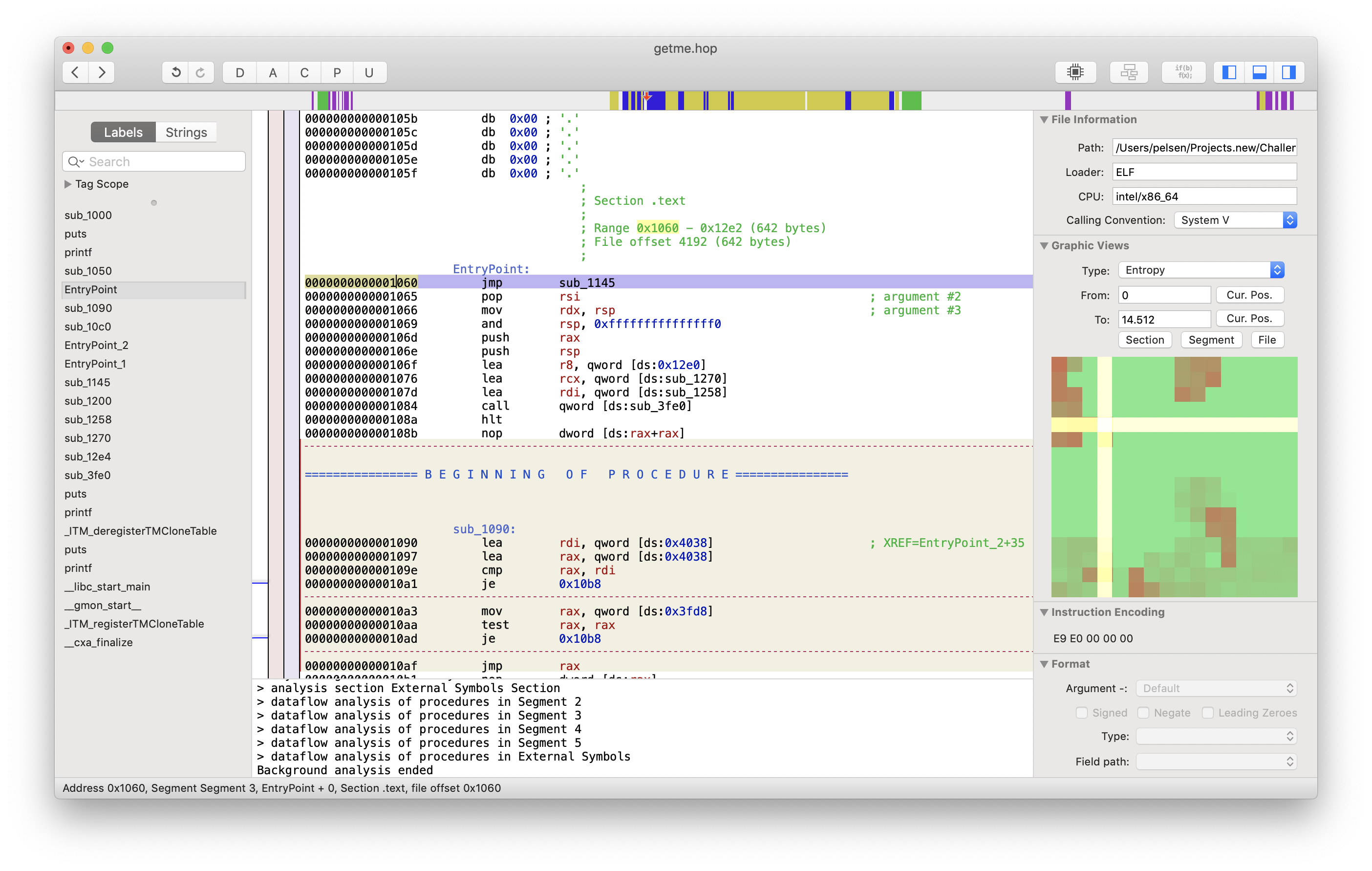
Task: Click the navigate forward arrow
Action: (102, 72)
